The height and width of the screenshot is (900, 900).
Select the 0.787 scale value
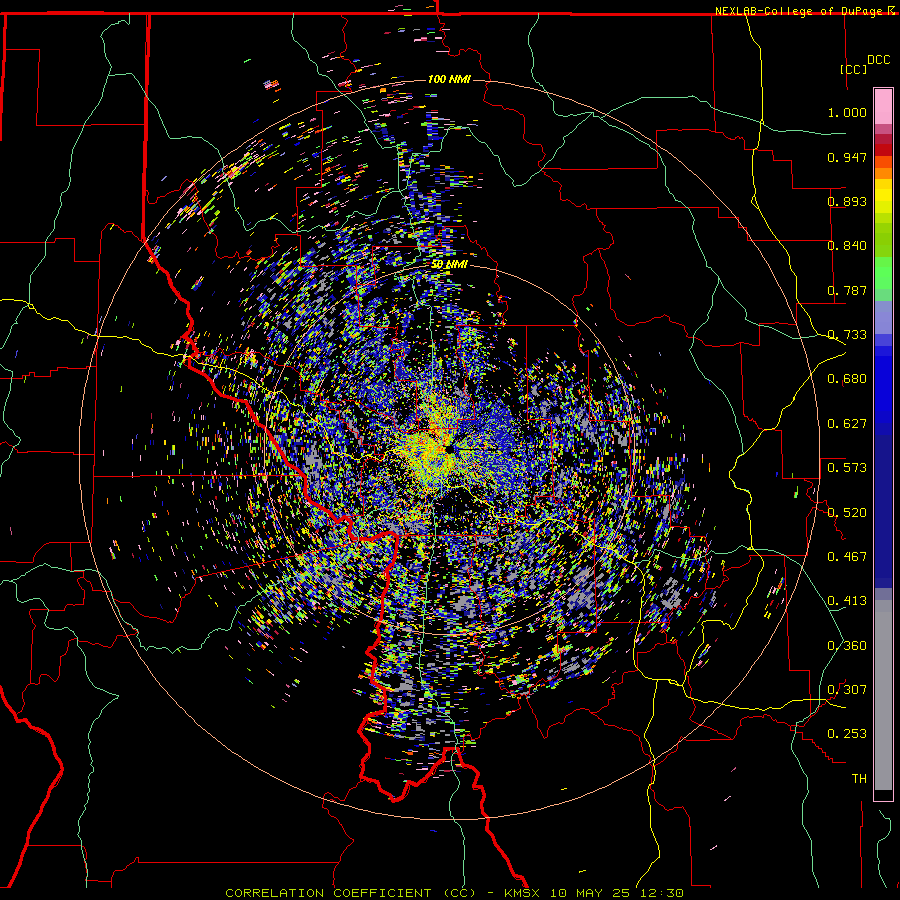[x=847, y=290]
